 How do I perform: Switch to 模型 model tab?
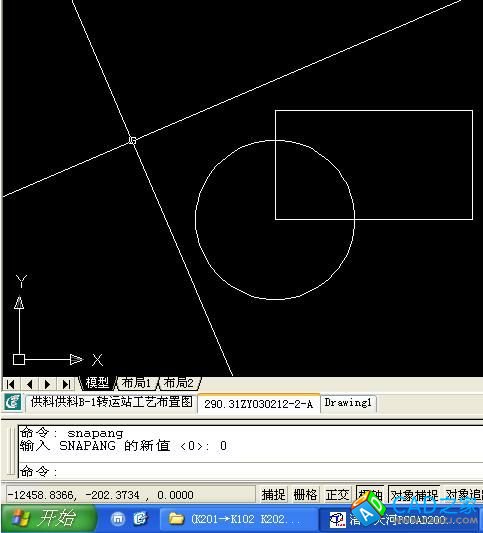coord(97,383)
